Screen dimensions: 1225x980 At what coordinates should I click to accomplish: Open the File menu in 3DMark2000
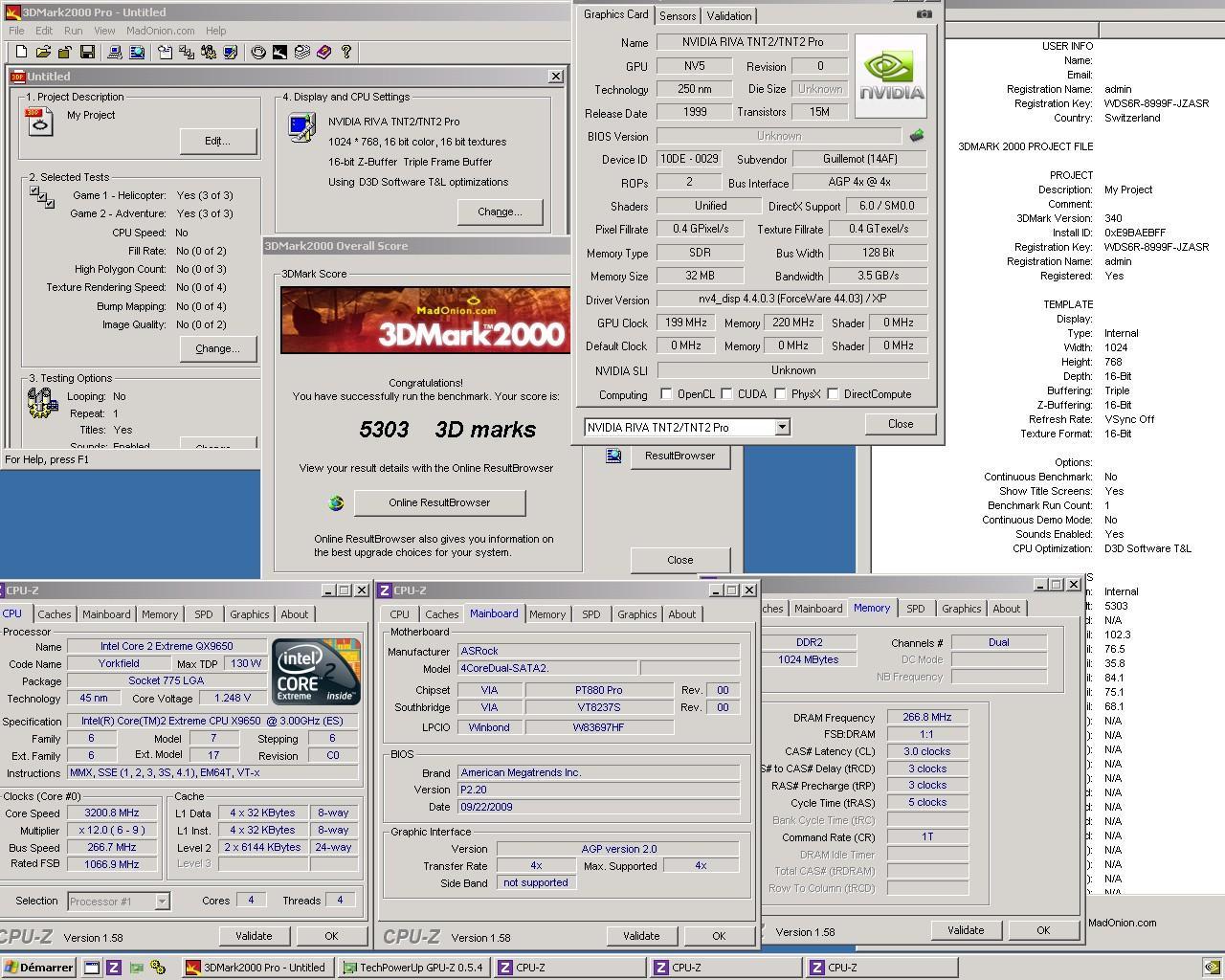[17, 31]
